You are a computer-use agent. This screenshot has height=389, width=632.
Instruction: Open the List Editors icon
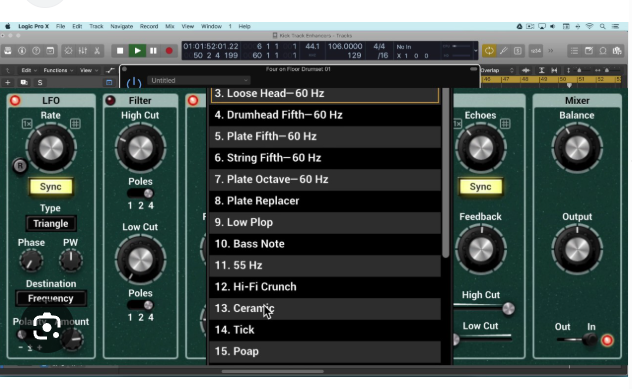point(574,51)
